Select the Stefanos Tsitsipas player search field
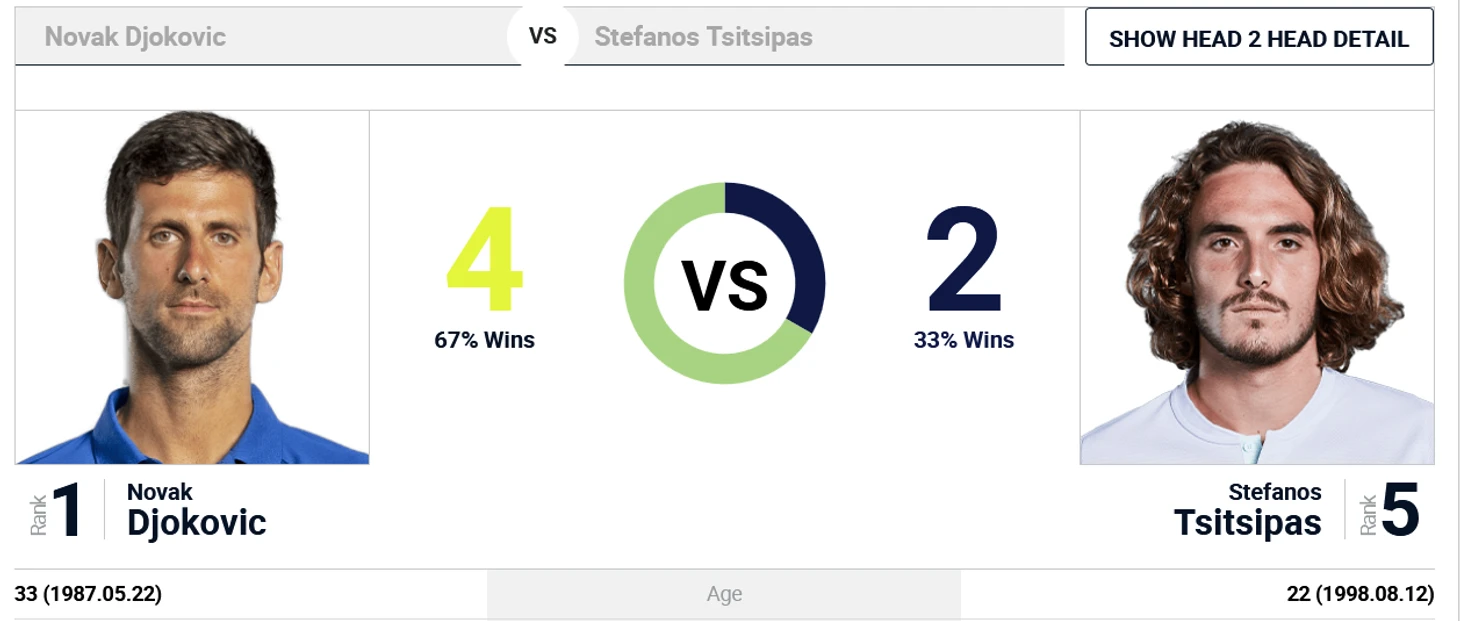The image size is (1460, 621). click(814, 37)
